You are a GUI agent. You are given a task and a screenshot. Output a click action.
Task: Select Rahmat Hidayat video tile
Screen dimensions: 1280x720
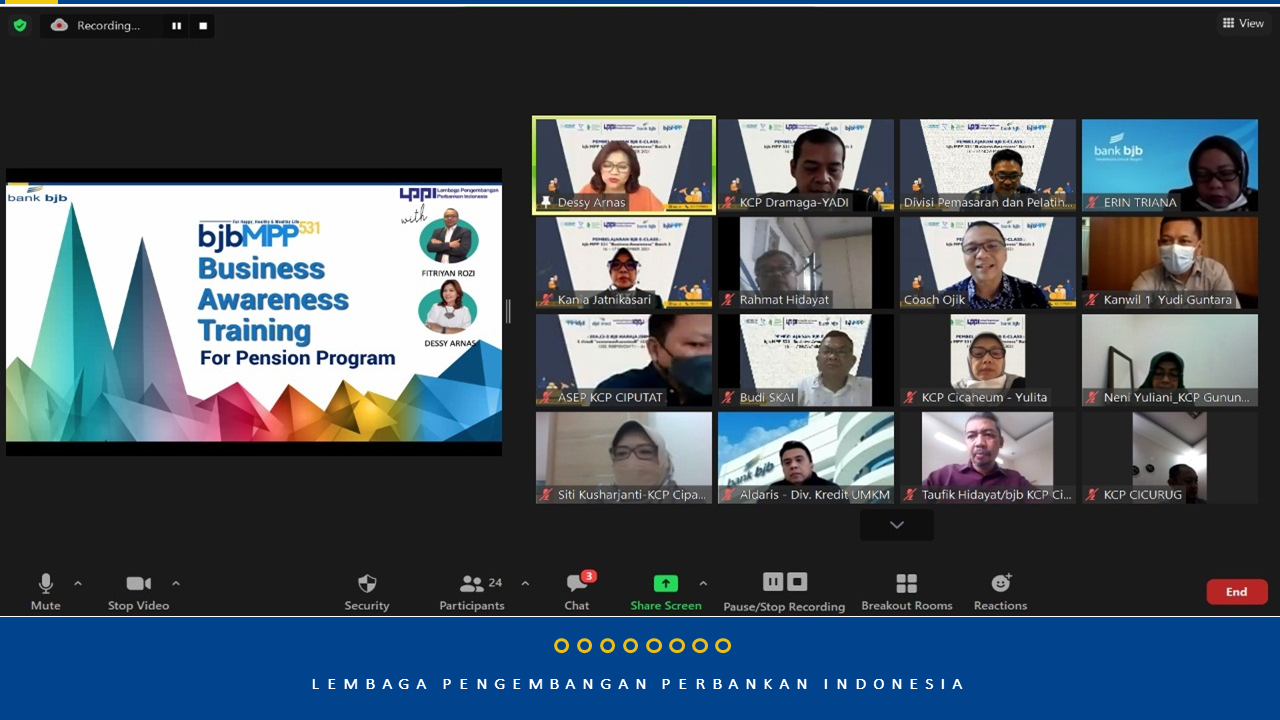point(806,263)
